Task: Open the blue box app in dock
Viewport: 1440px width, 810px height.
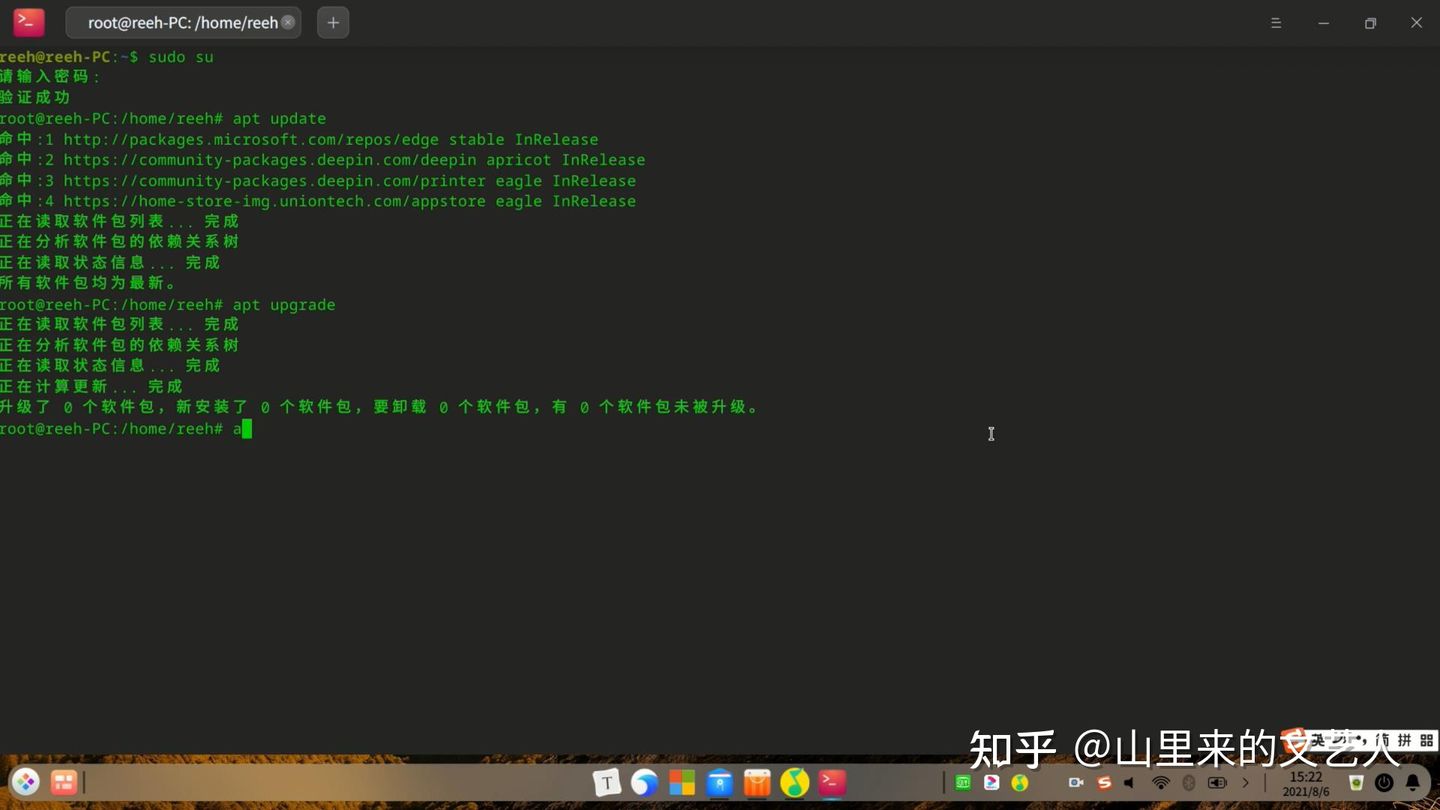Action: tap(720, 782)
